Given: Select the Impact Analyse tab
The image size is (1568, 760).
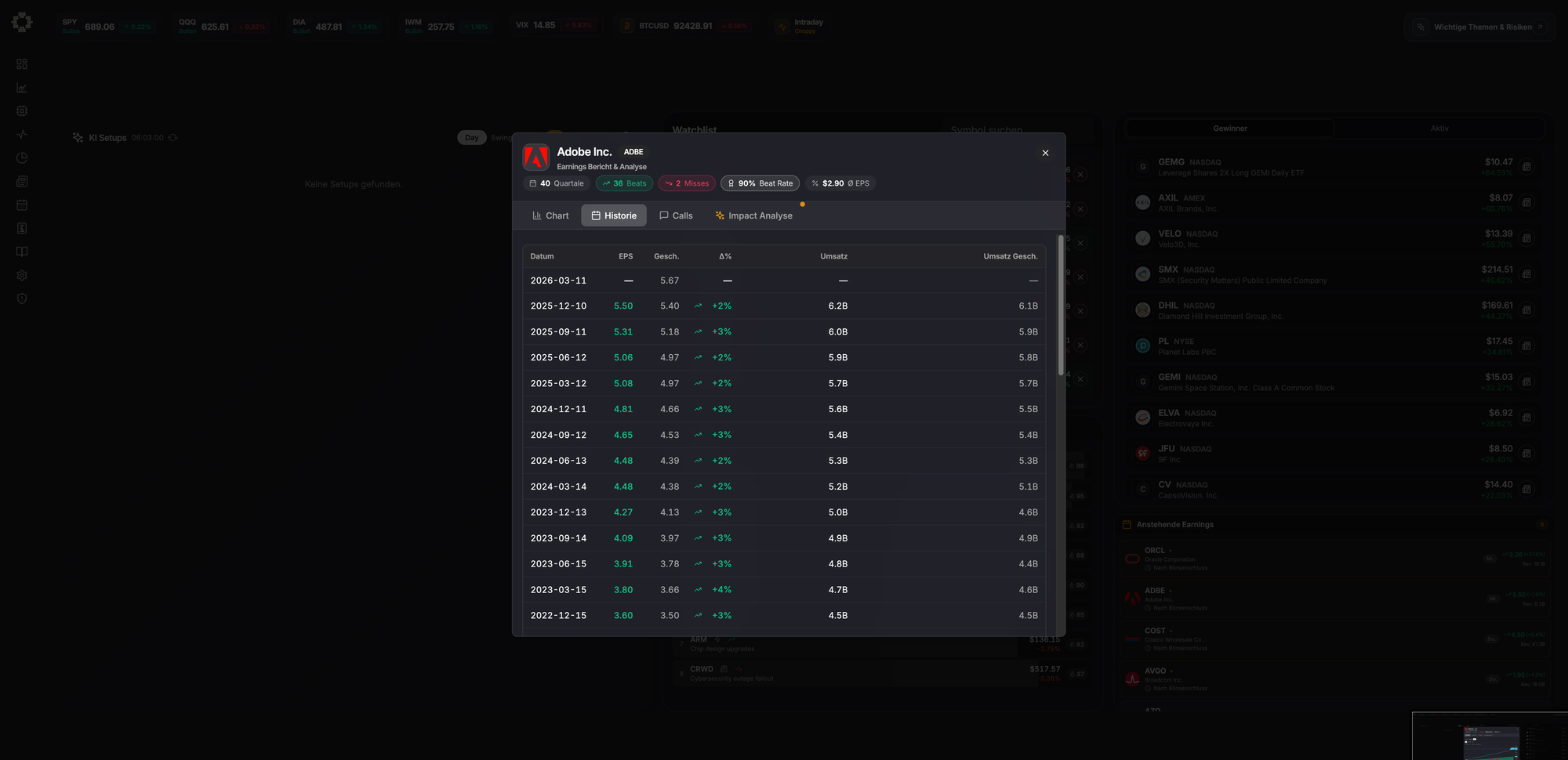Looking at the screenshot, I should click(x=753, y=216).
